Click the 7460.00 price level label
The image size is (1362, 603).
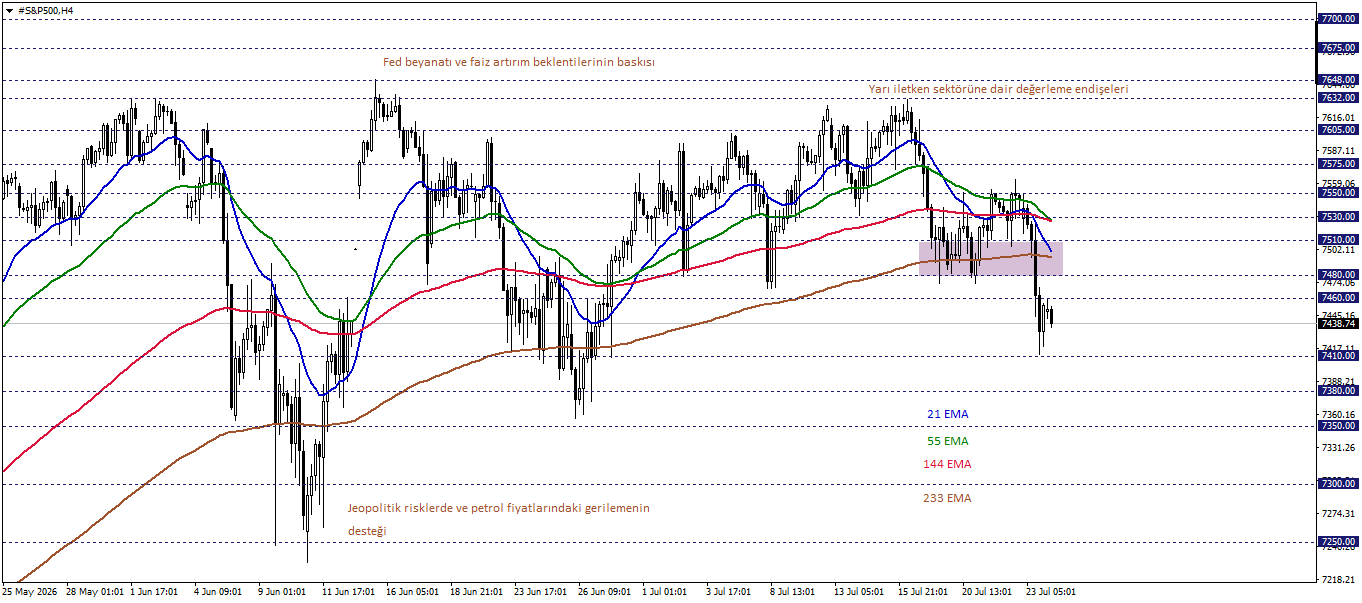[1338, 298]
